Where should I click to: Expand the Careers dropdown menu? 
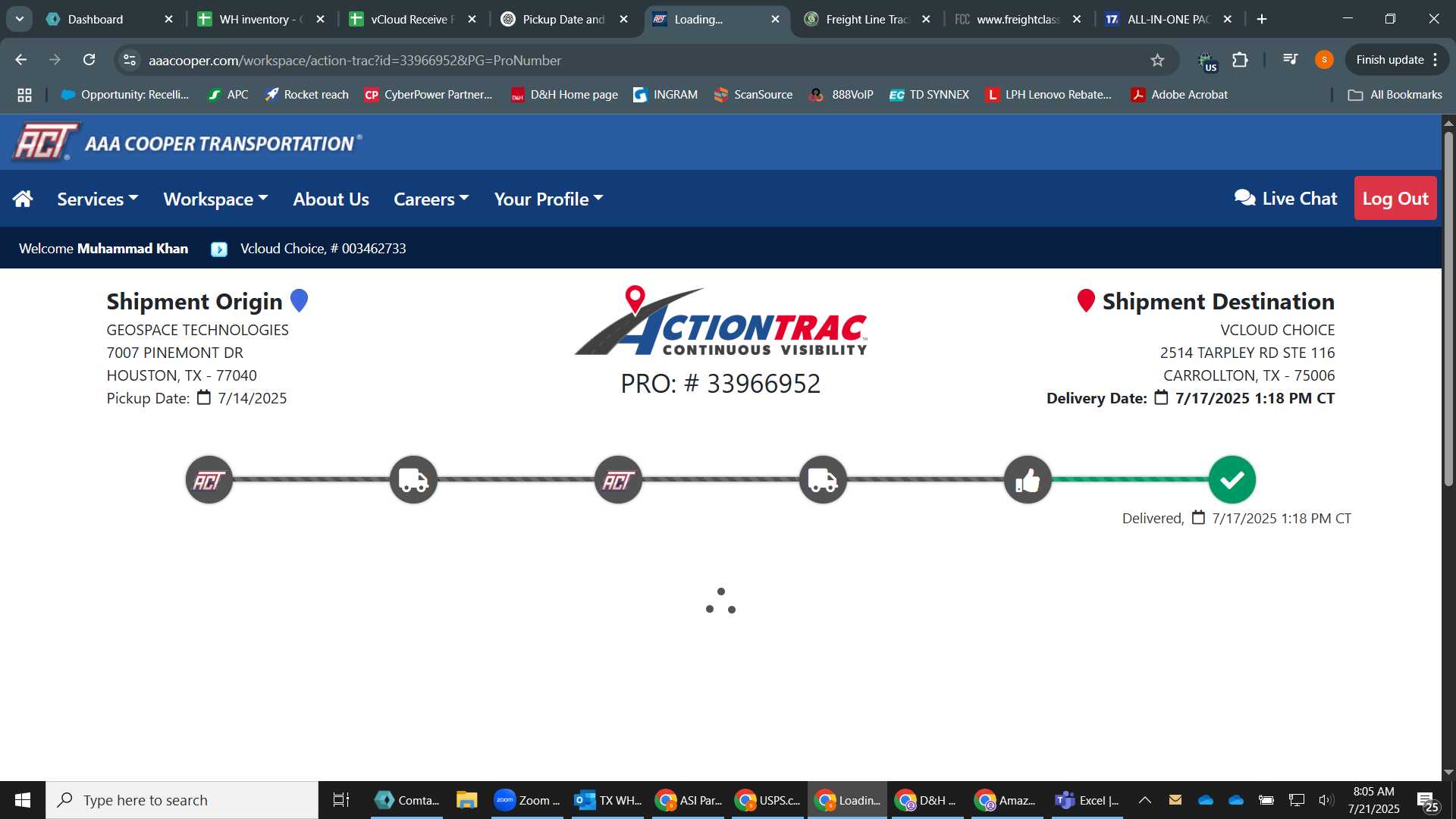[431, 199]
